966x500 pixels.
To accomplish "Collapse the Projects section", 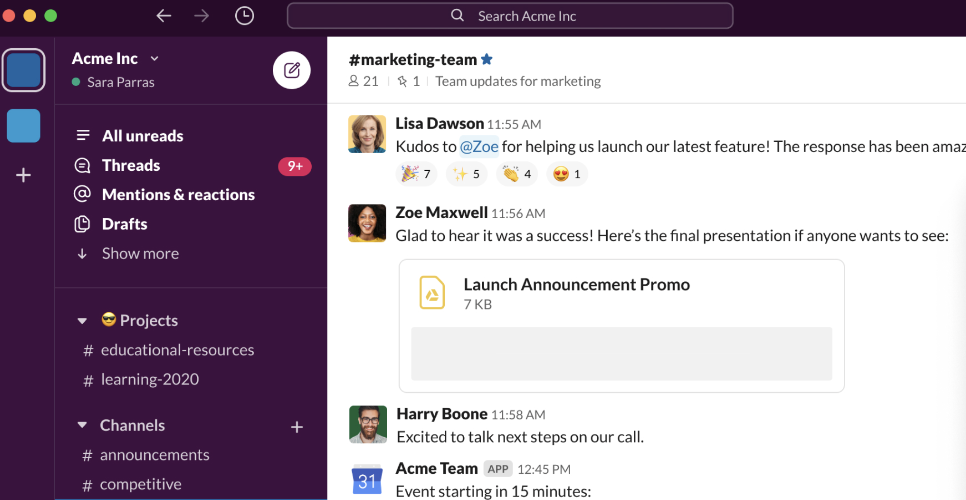I will [82, 321].
